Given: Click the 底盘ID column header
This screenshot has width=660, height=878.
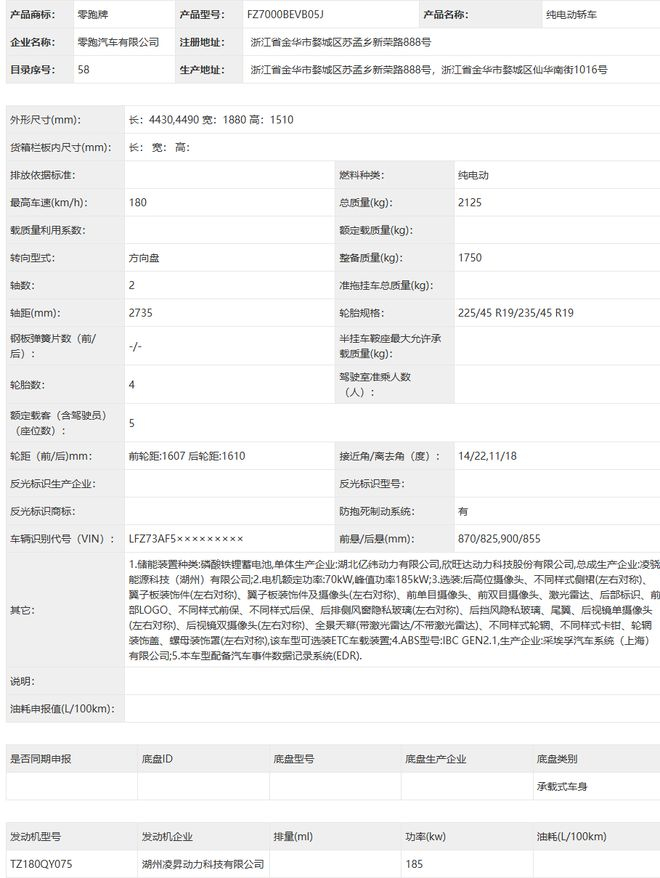Looking at the screenshot, I should click(157, 759).
